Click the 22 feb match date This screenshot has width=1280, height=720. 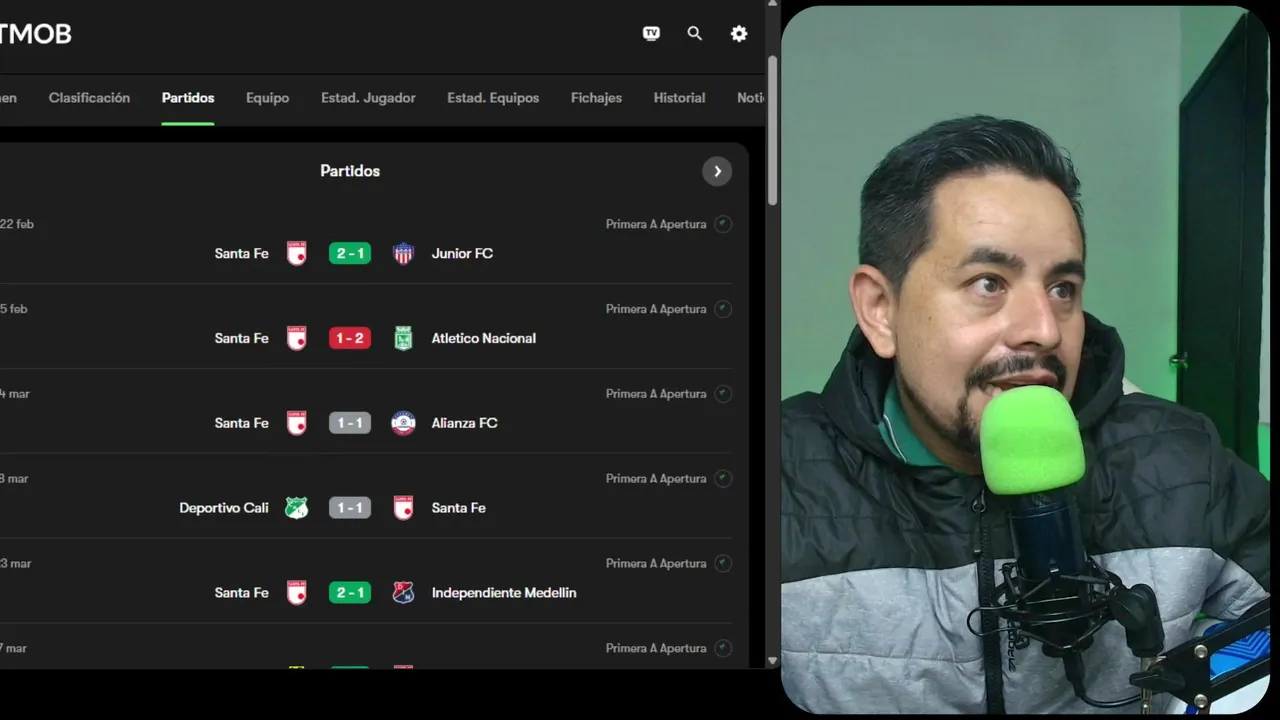click(x=17, y=225)
